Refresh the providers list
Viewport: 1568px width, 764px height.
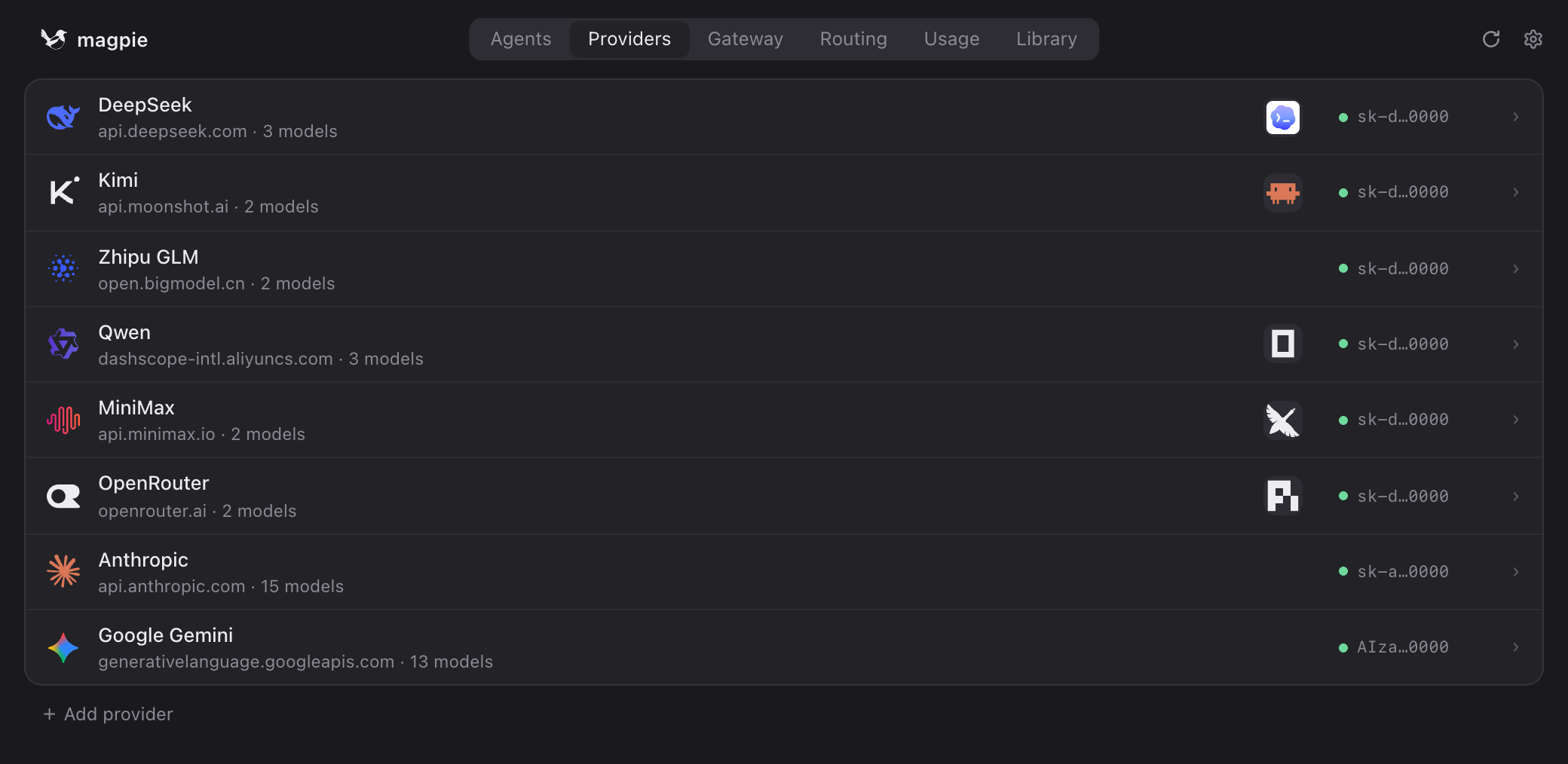coord(1491,39)
